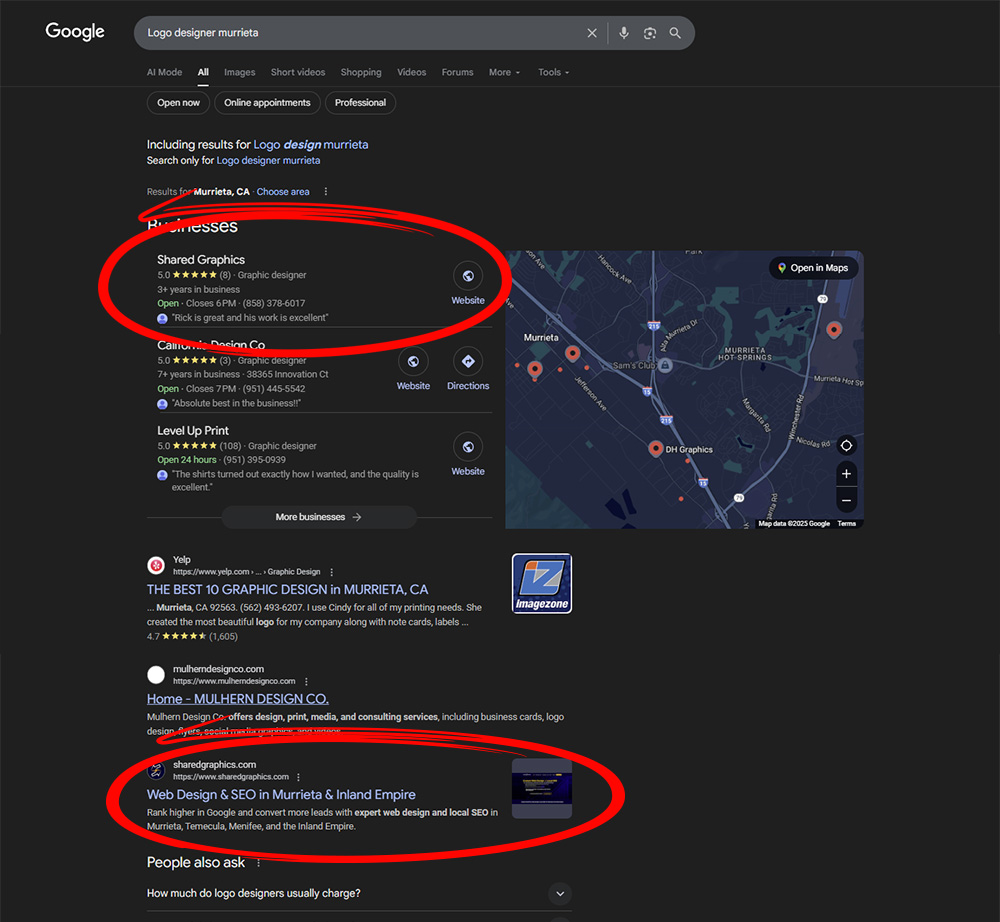Open the Tools dropdown menu

tap(553, 73)
